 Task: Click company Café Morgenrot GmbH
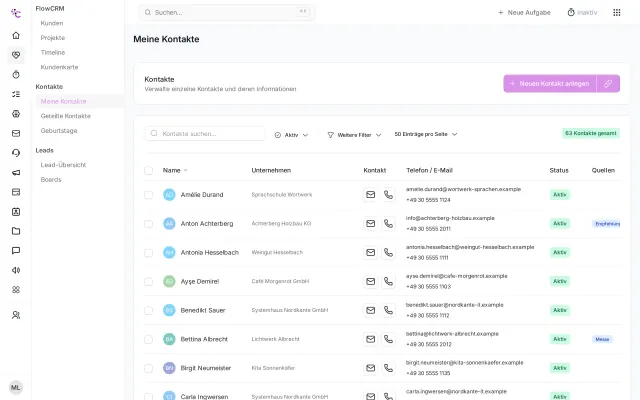click(280, 281)
